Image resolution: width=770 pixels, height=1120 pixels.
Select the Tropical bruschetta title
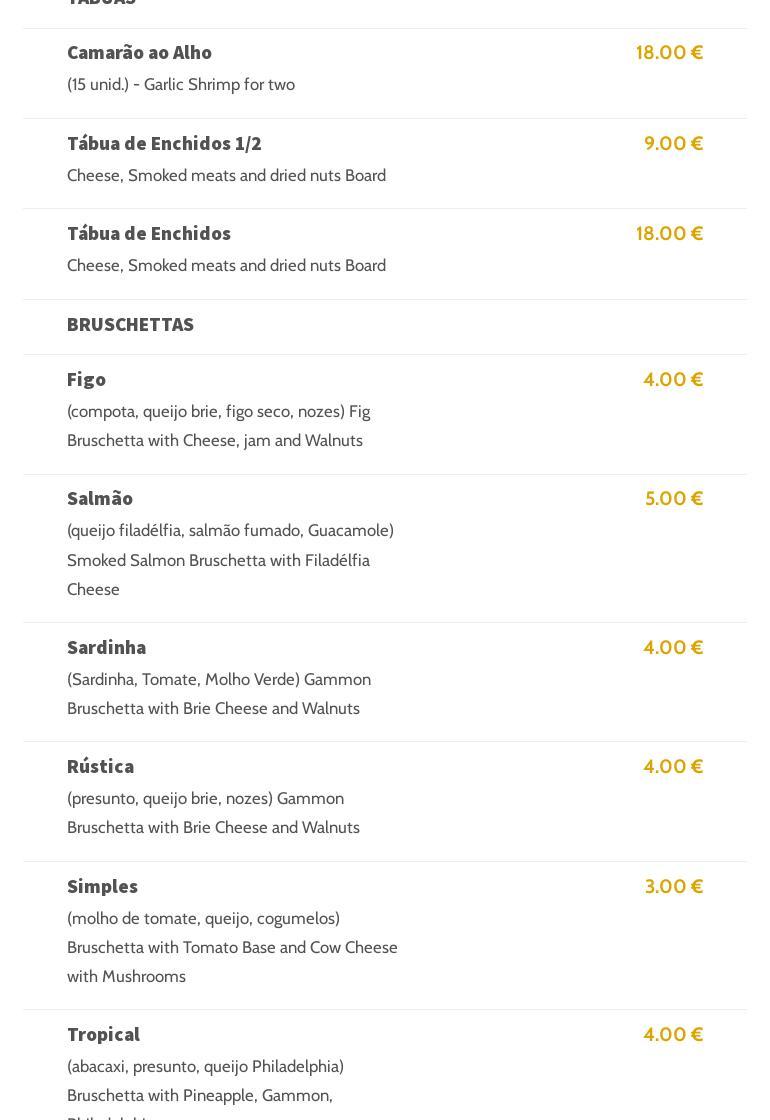[x=103, y=1034]
